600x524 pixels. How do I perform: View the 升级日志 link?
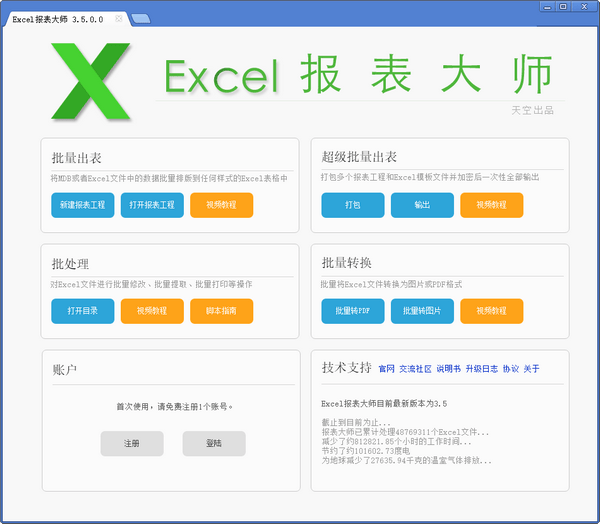click(x=482, y=369)
